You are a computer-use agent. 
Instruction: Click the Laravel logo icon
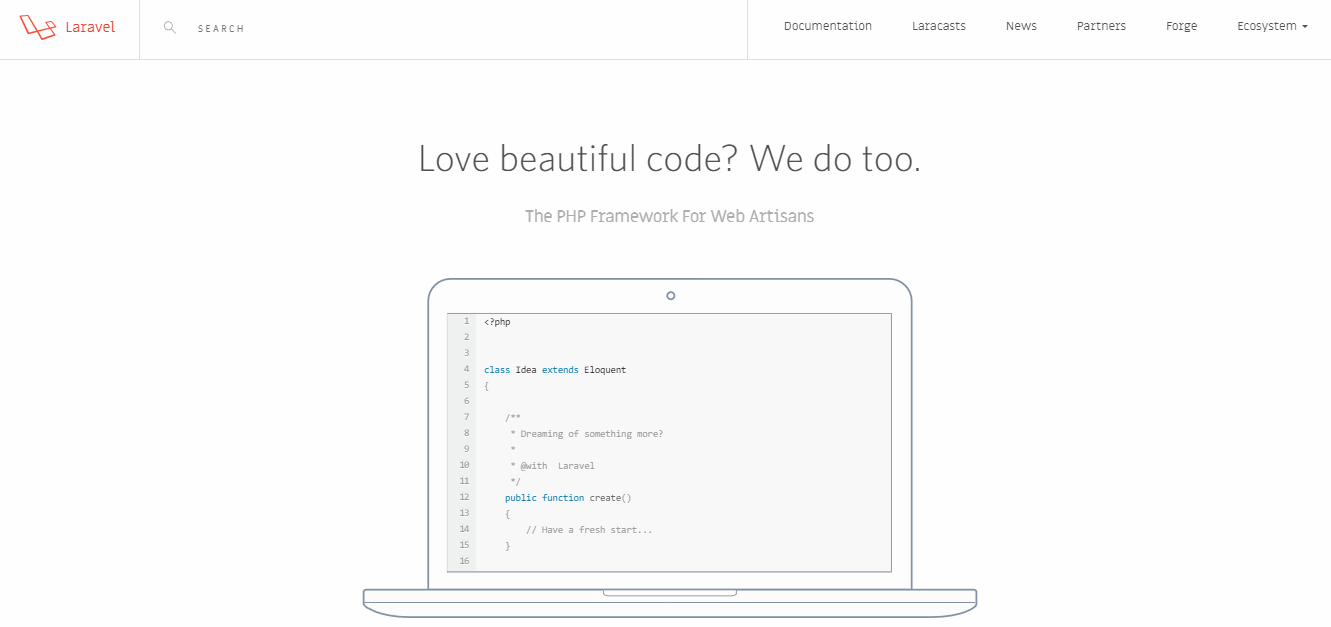pyautogui.click(x=38, y=28)
